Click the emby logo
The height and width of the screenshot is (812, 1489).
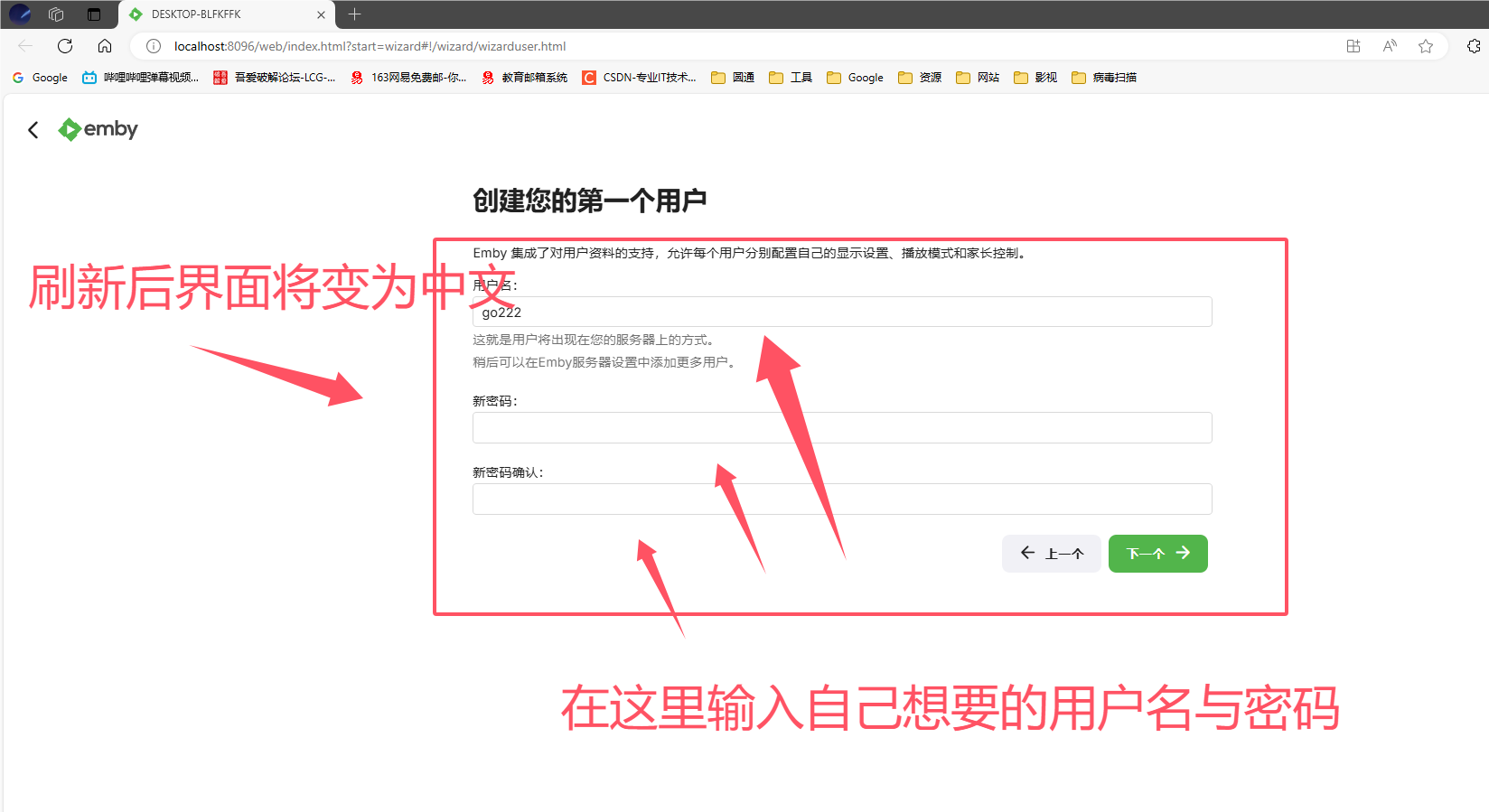click(98, 129)
